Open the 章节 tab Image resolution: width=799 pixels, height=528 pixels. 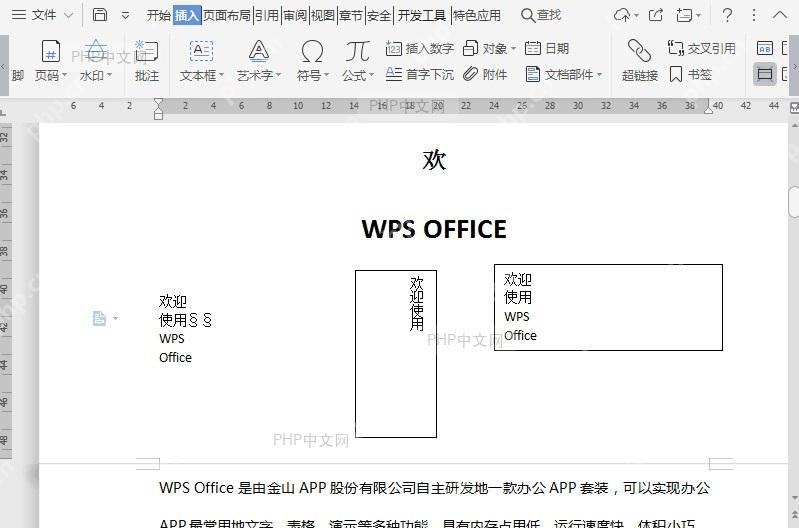351,15
